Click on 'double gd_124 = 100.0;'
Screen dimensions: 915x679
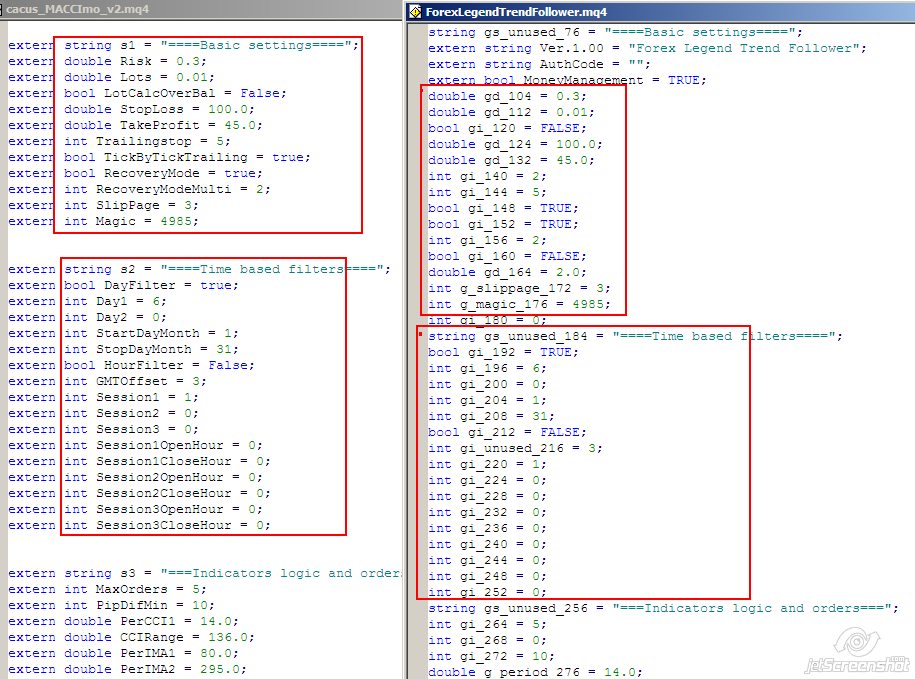[x=515, y=145]
